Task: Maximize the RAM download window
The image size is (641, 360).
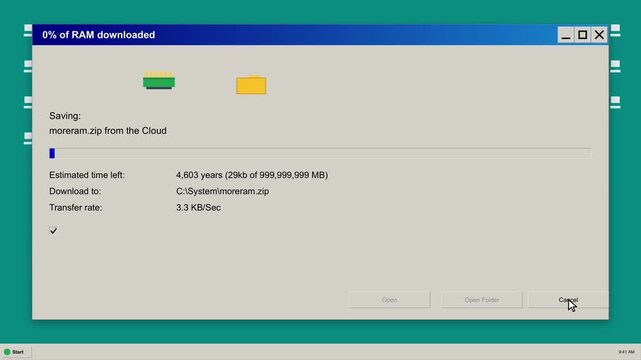Action: [583, 35]
